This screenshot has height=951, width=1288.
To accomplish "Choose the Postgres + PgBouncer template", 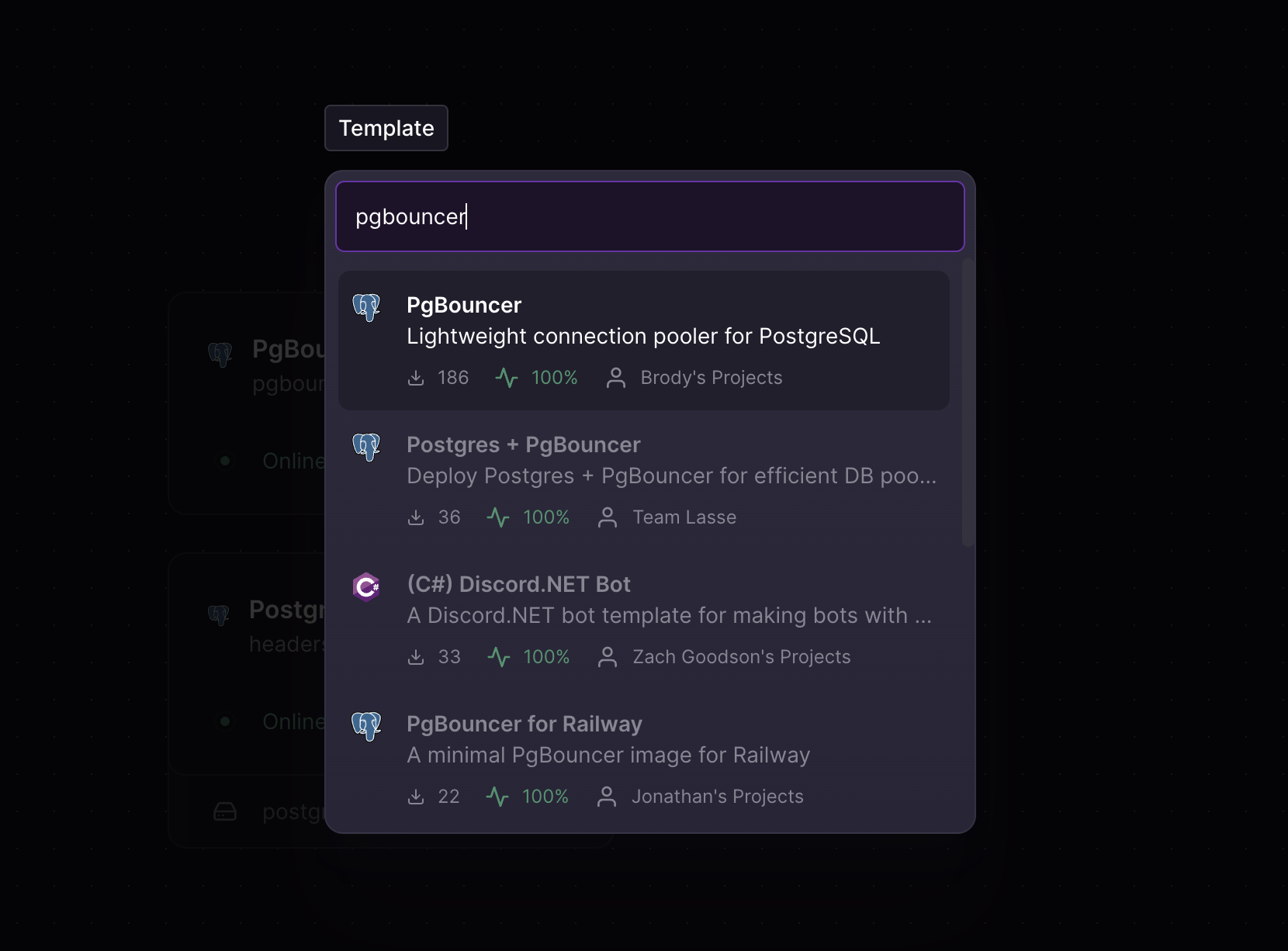I will coord(644,479).
